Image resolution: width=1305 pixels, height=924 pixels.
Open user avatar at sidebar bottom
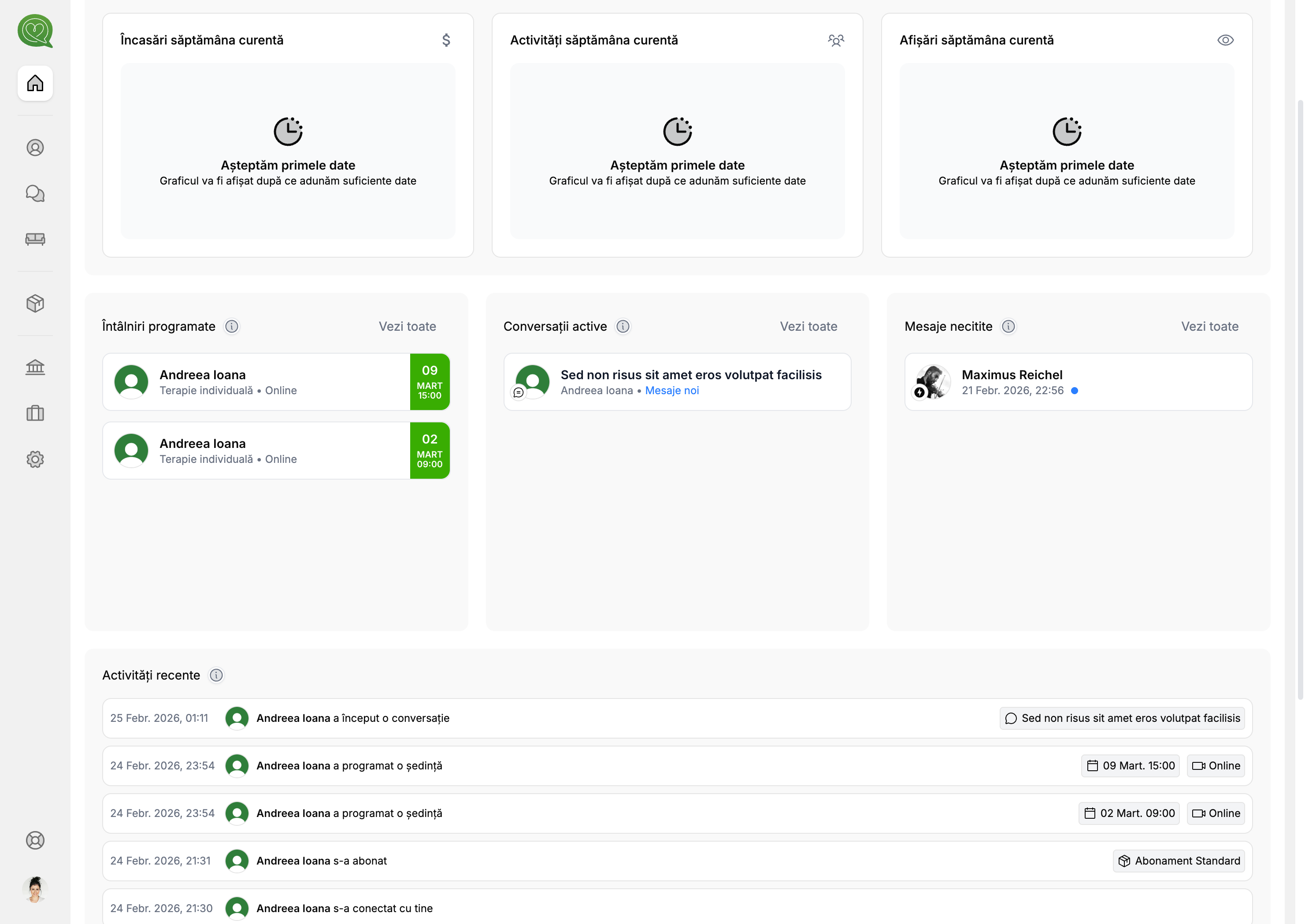(x=35, y=889)
